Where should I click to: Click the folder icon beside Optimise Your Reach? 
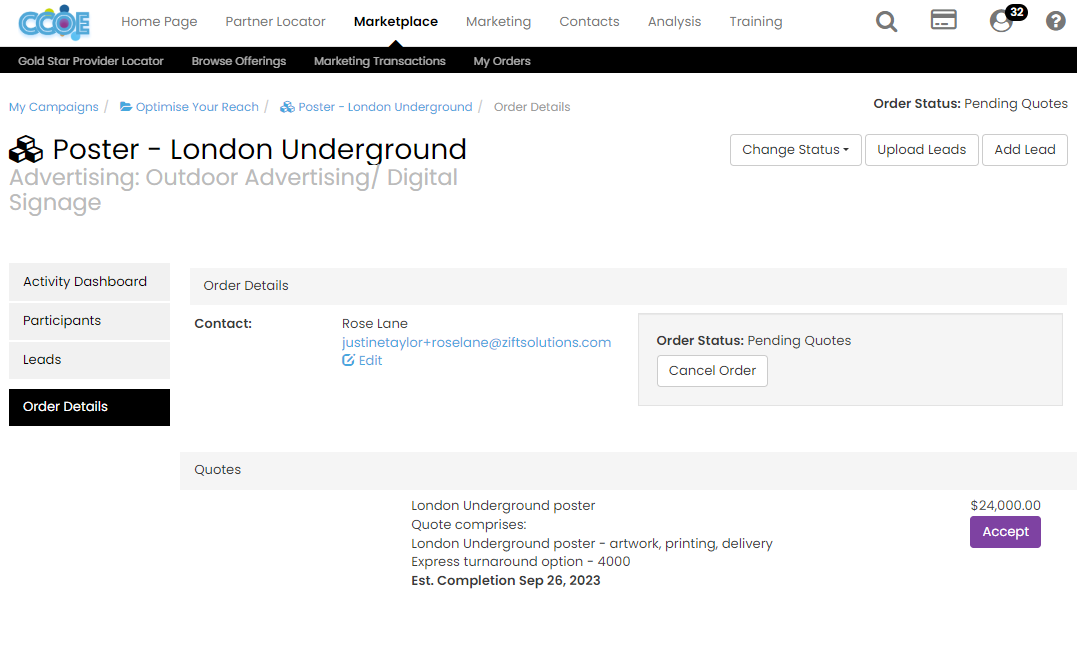click(x=126, y=107)
